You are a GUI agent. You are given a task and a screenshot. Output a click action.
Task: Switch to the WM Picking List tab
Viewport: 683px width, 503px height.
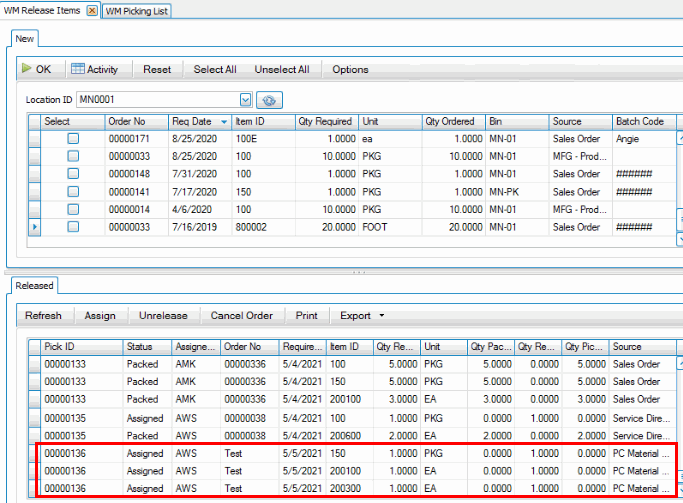(137, 11)
